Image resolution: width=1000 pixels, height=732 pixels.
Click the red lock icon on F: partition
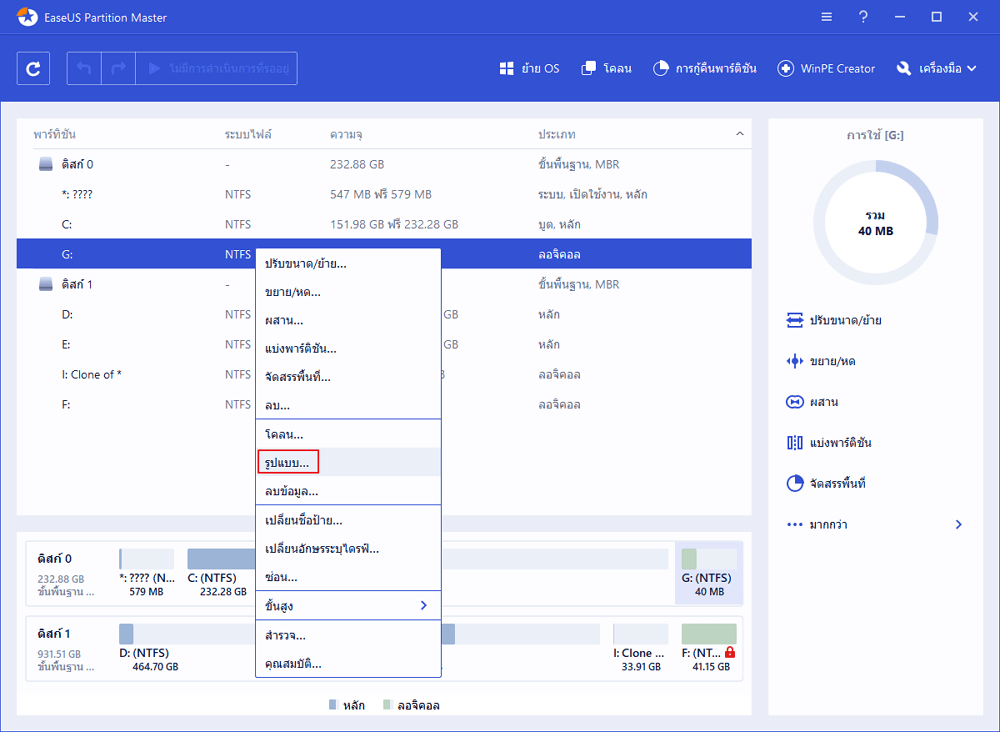[730, 652]
